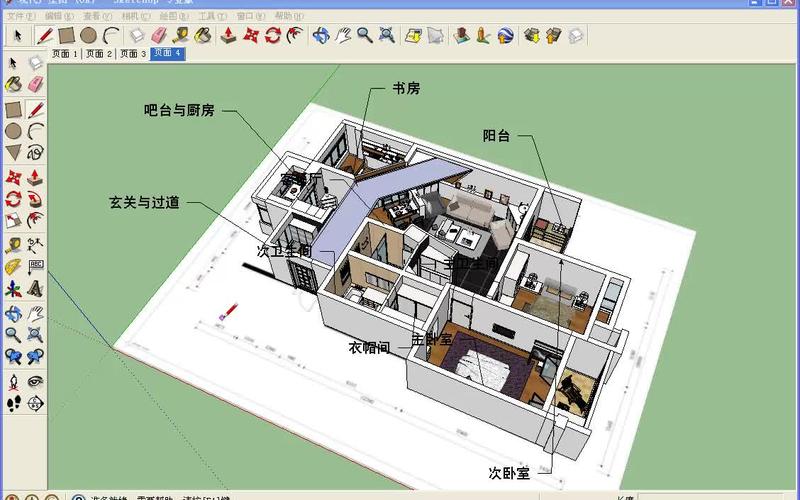Activate the Arc tool in top toolbar
Screen dimensions: 800x500
pyautogui.click(x=111, y=36)
